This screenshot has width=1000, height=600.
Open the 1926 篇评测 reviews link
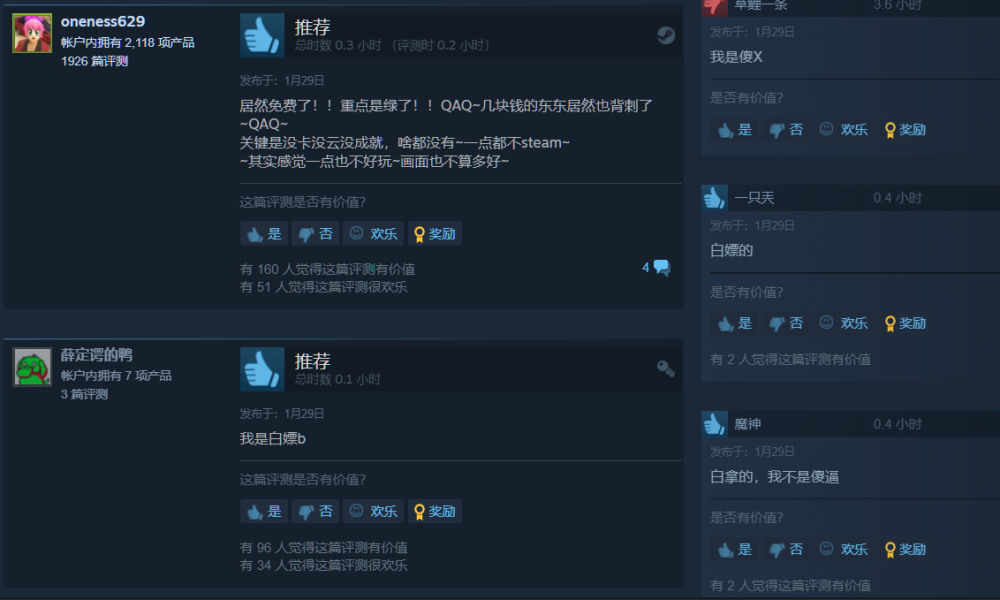click(94, 61)
